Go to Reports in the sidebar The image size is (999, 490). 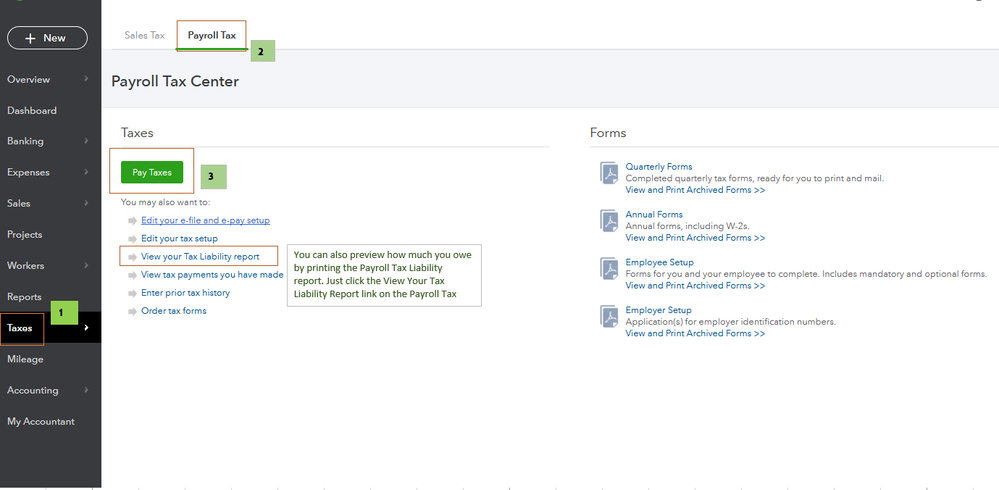24,297
